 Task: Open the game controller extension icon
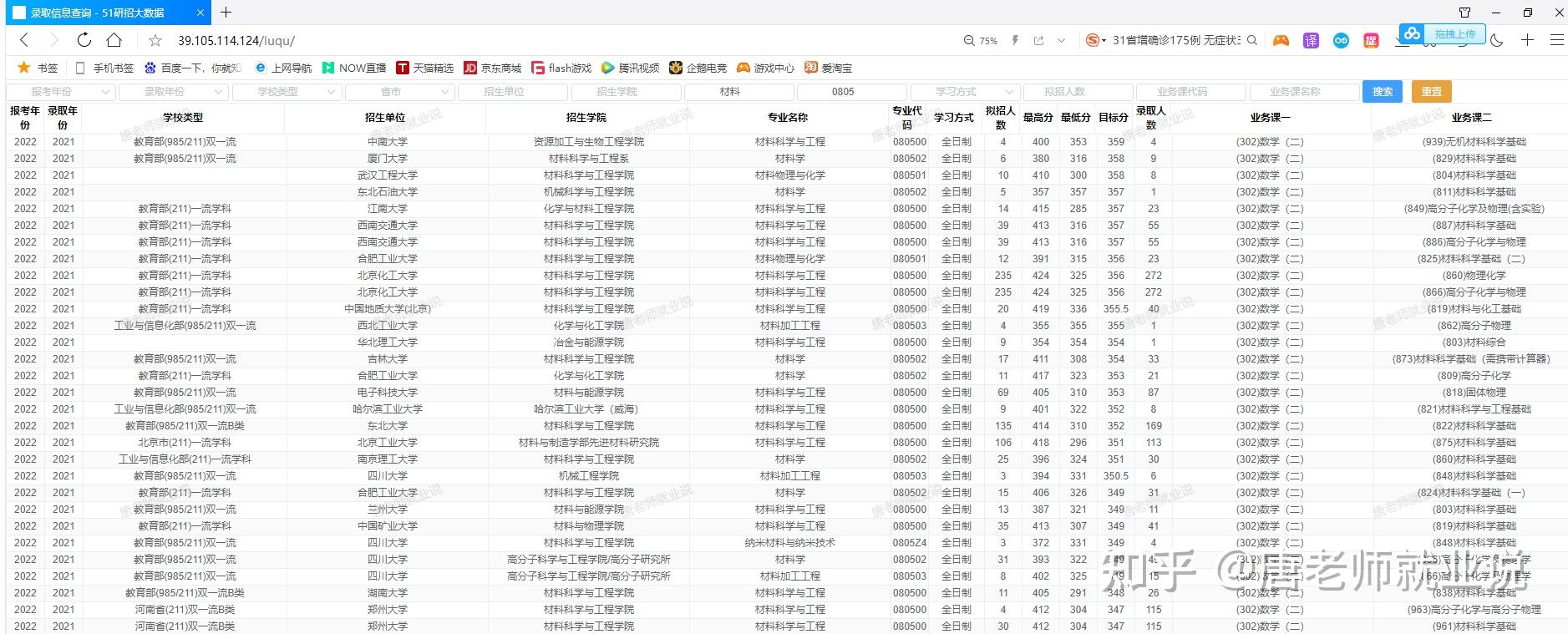(1281, 40)
